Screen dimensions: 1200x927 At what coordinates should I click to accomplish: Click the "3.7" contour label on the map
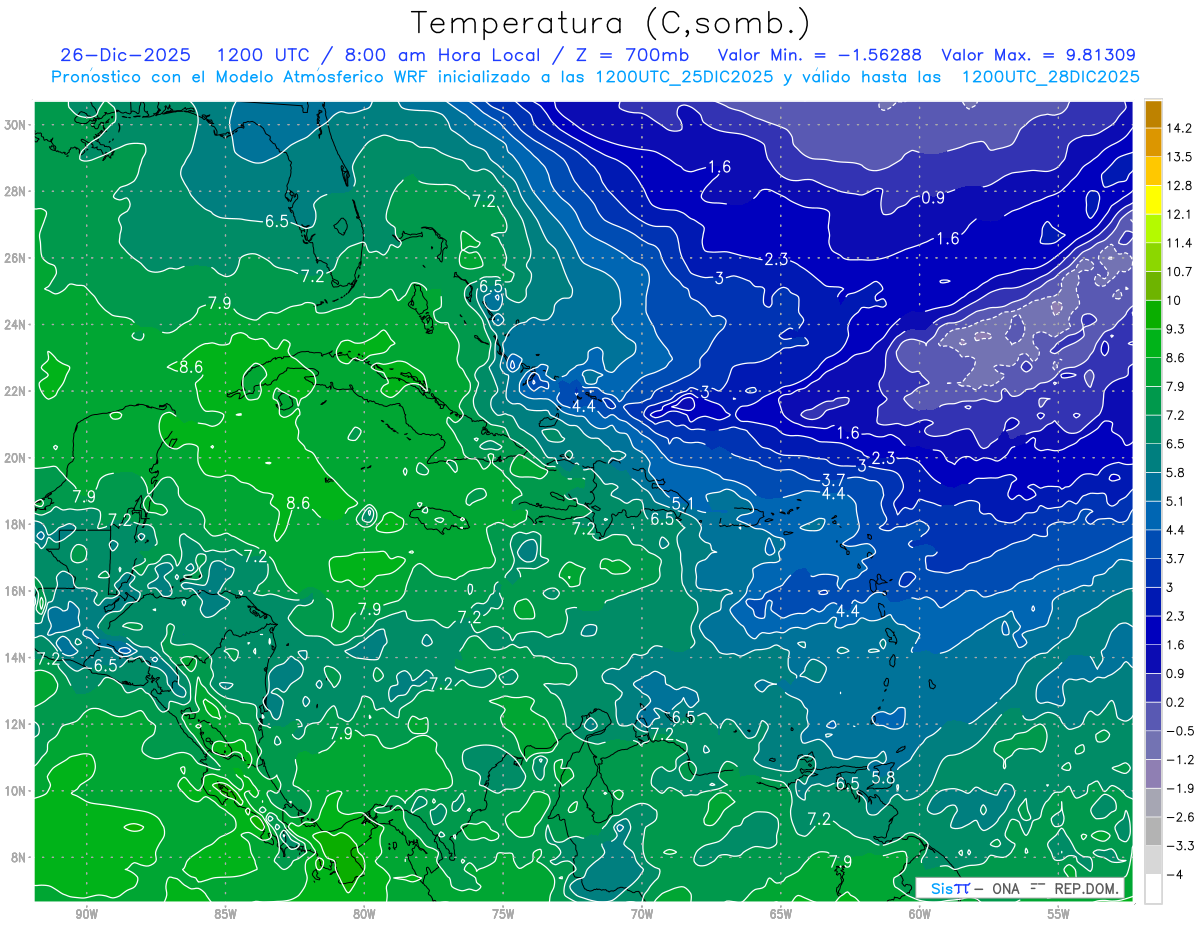(833, 480)
